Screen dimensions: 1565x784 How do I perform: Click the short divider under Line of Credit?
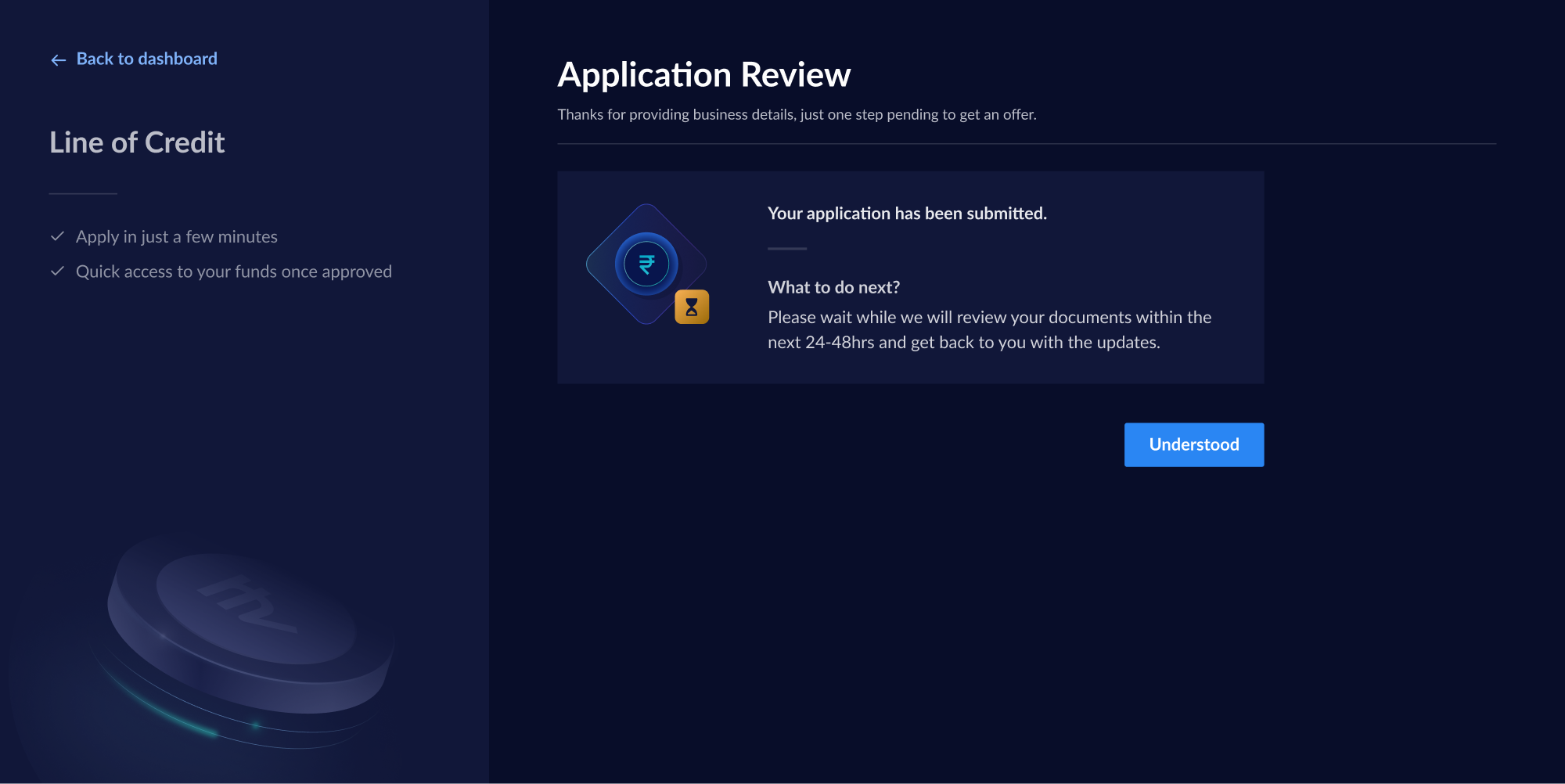coord(83,193)
